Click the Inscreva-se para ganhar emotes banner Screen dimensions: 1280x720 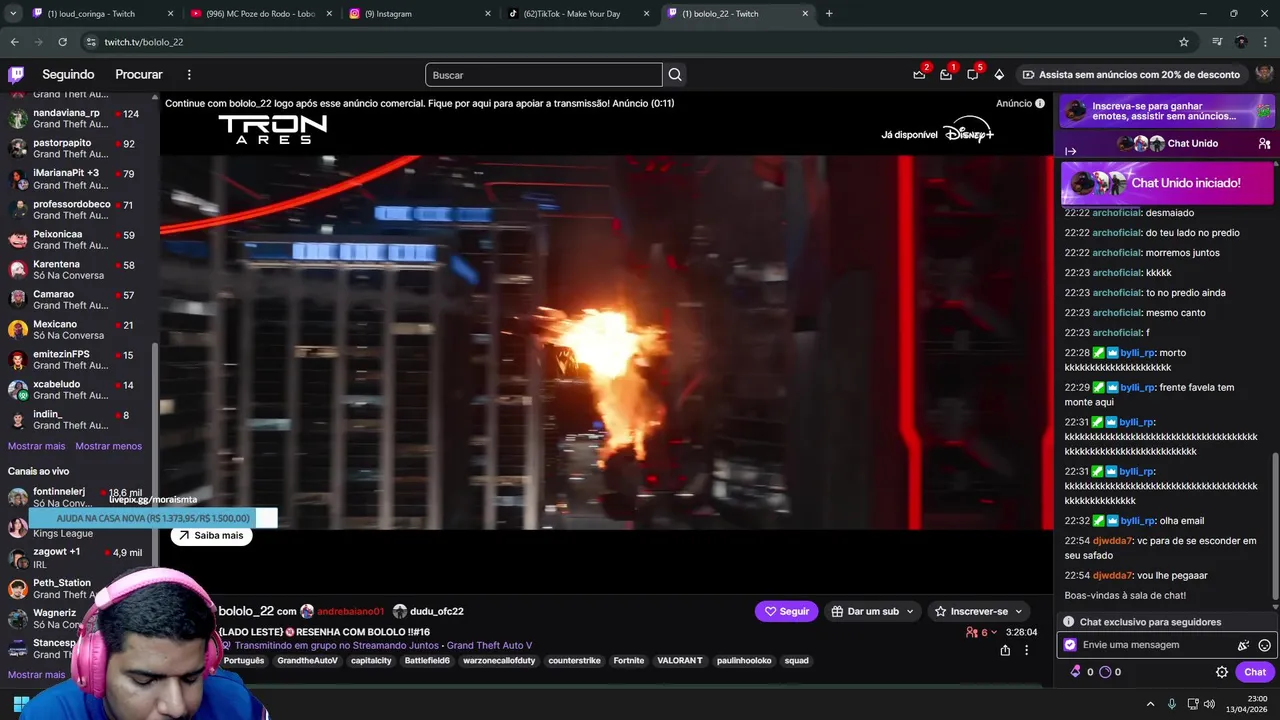tap(1167, 111)
